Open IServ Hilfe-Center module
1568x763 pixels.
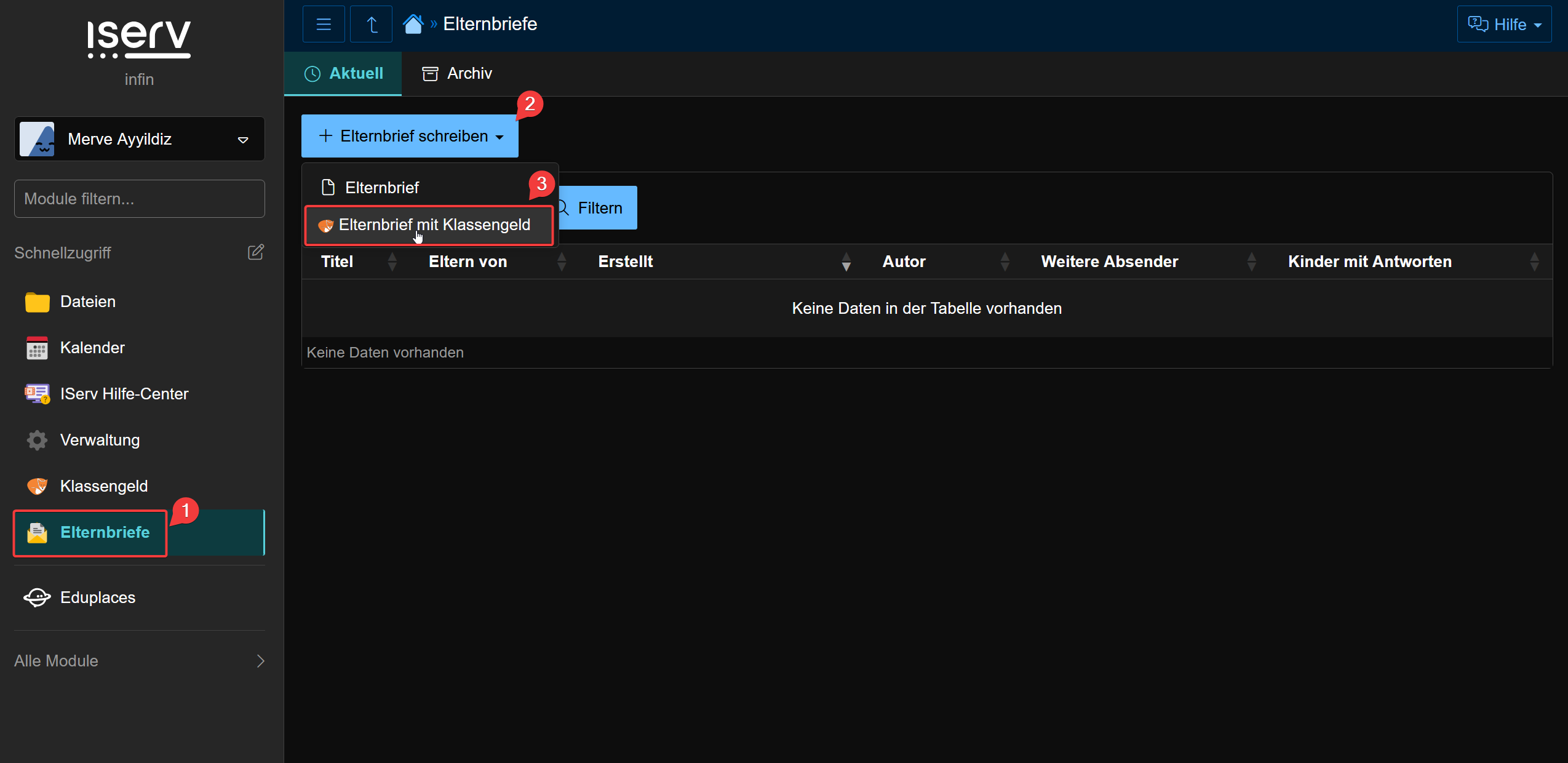tap(124, 394)
